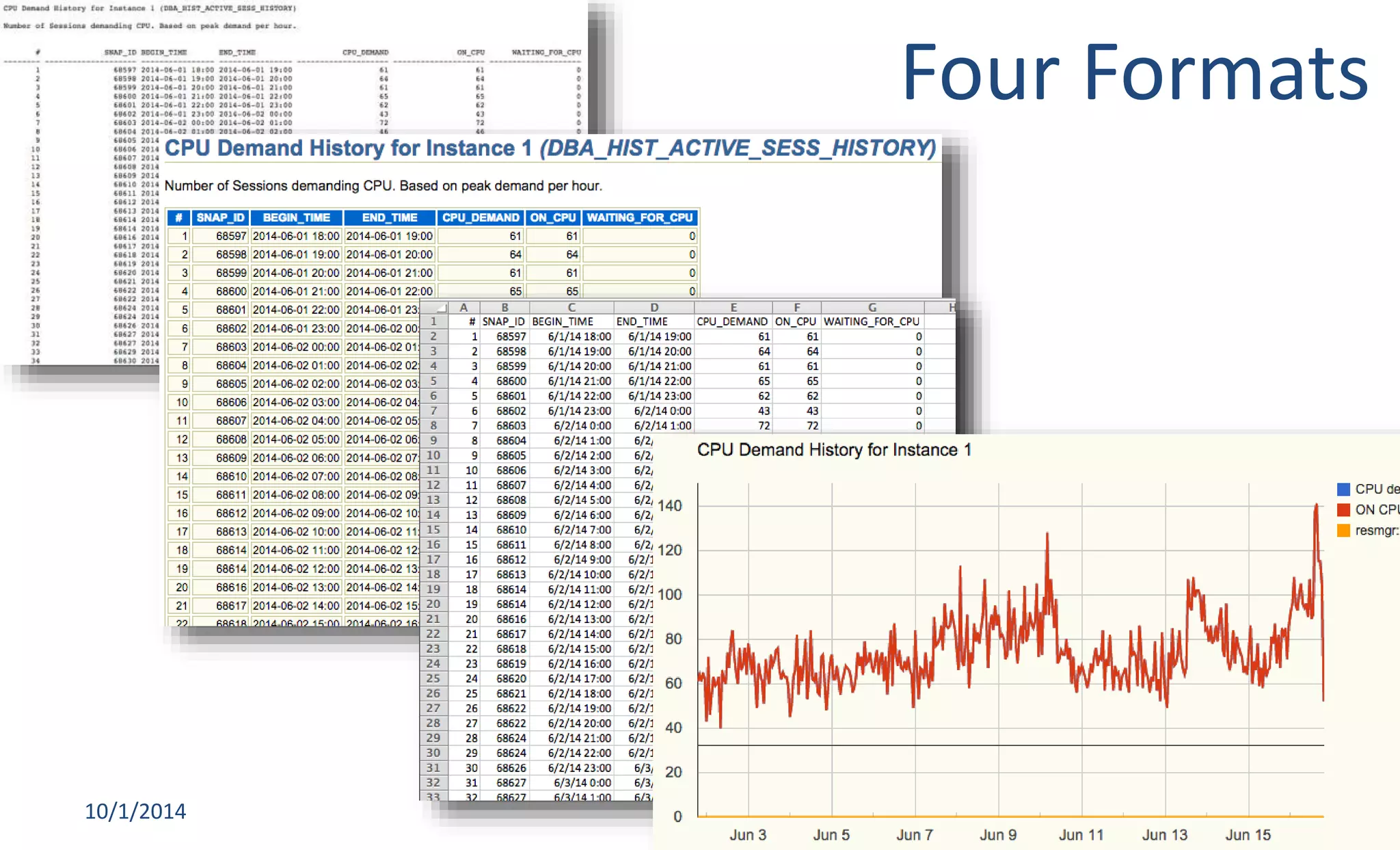Image resolution: width=1400 pixels, height=850 pixels.
Task: Click SNAP_ID header in the plain text report
Action: 120,53
